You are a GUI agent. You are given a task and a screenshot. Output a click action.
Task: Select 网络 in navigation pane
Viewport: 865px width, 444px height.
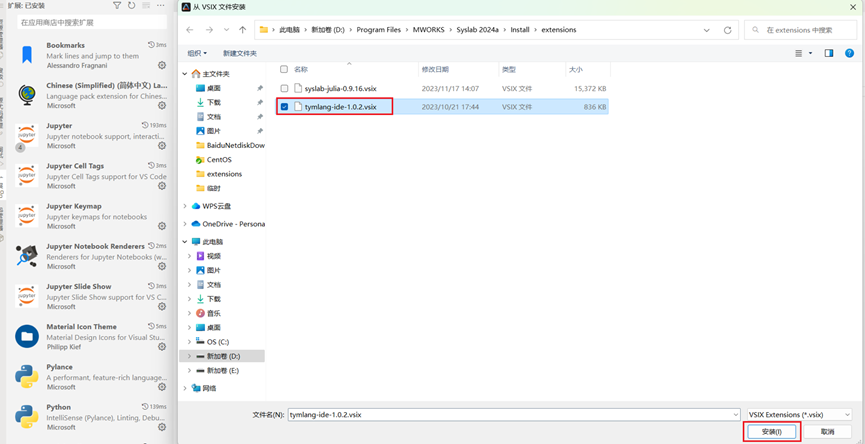pos(209,388)
